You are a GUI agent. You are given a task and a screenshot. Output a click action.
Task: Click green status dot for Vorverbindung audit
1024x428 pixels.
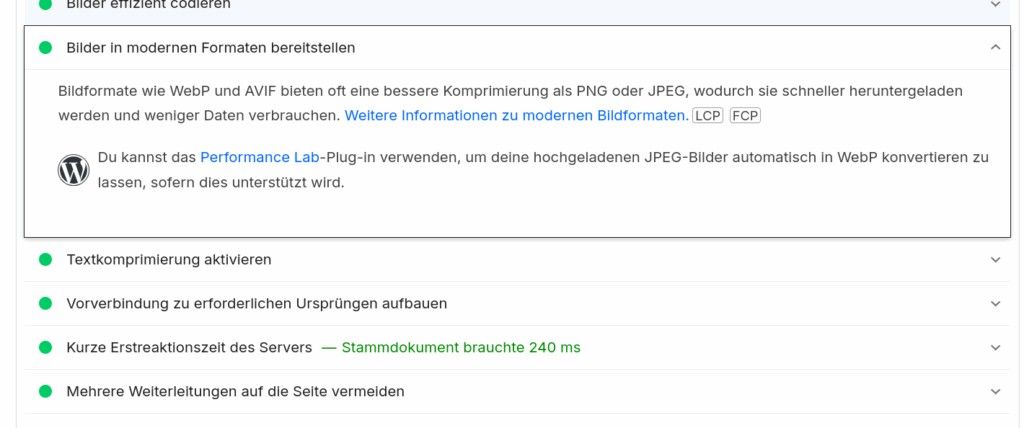click(45, 304)
